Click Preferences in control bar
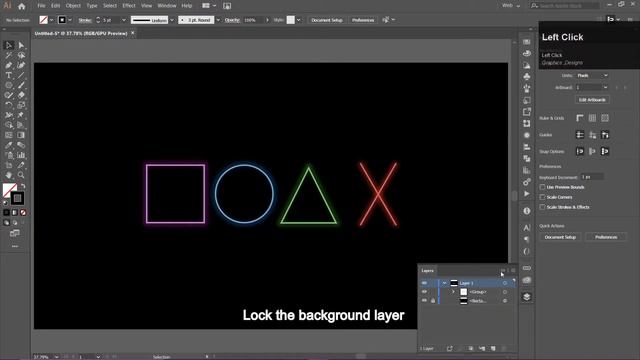This screenshot has height=360, width=640. 363,20
